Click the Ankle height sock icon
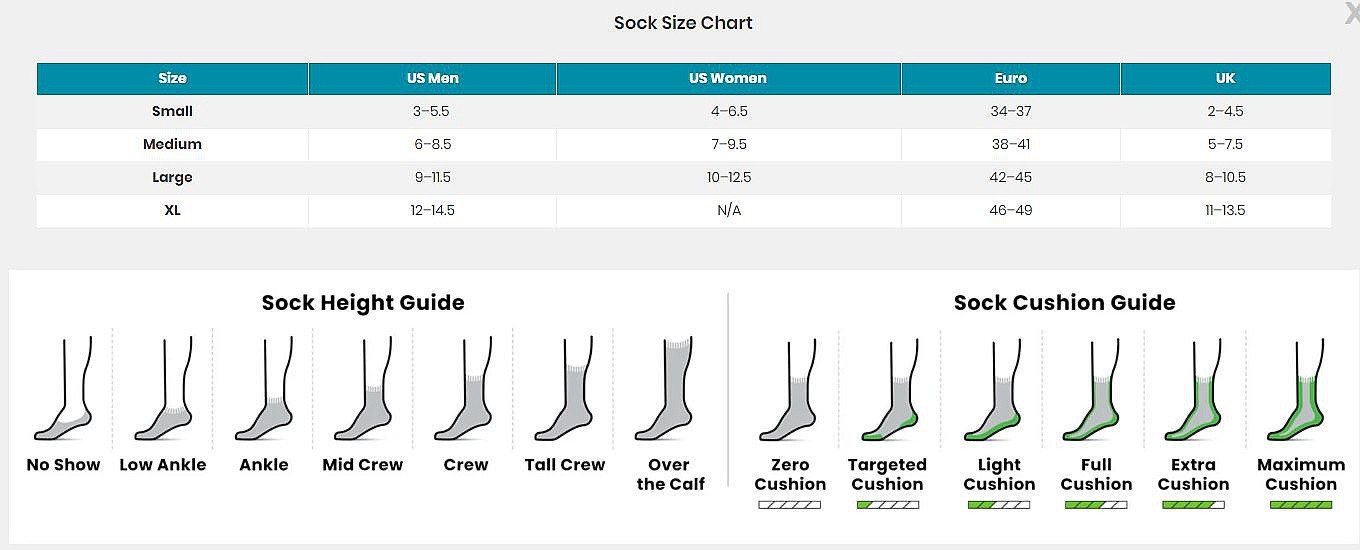Image resolution: width=1360 pixels, height=550 pixels. pyautogui.click(x=264, y=389)
